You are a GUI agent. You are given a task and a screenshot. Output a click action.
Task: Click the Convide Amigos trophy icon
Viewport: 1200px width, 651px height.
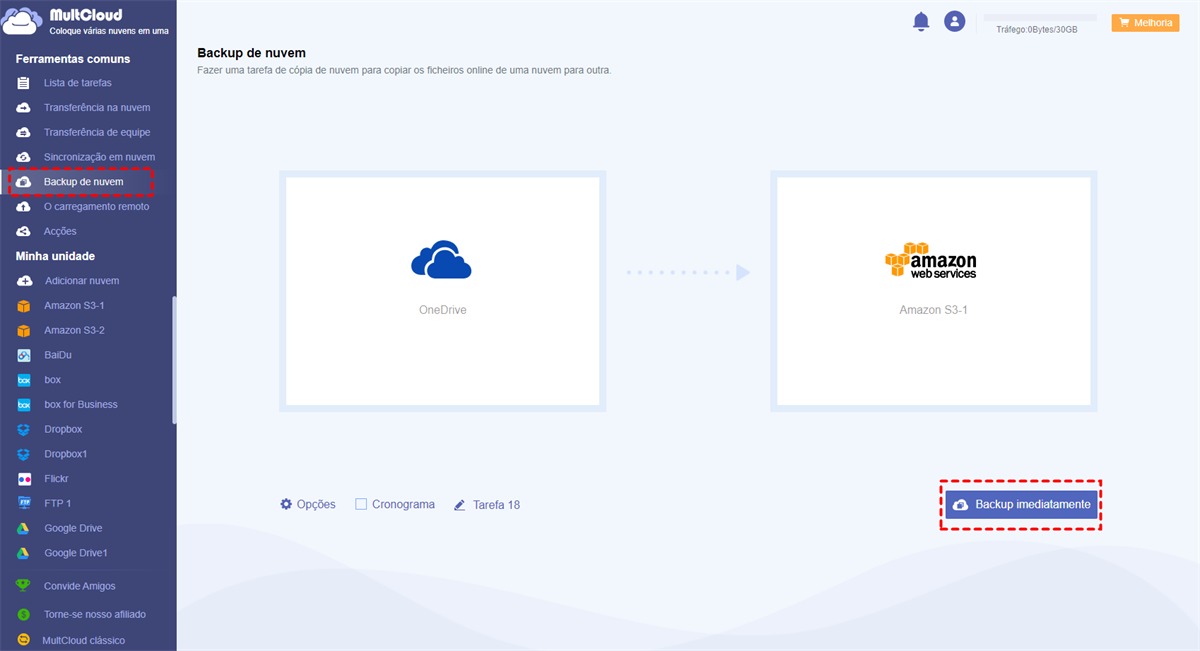tap(24, 586)
